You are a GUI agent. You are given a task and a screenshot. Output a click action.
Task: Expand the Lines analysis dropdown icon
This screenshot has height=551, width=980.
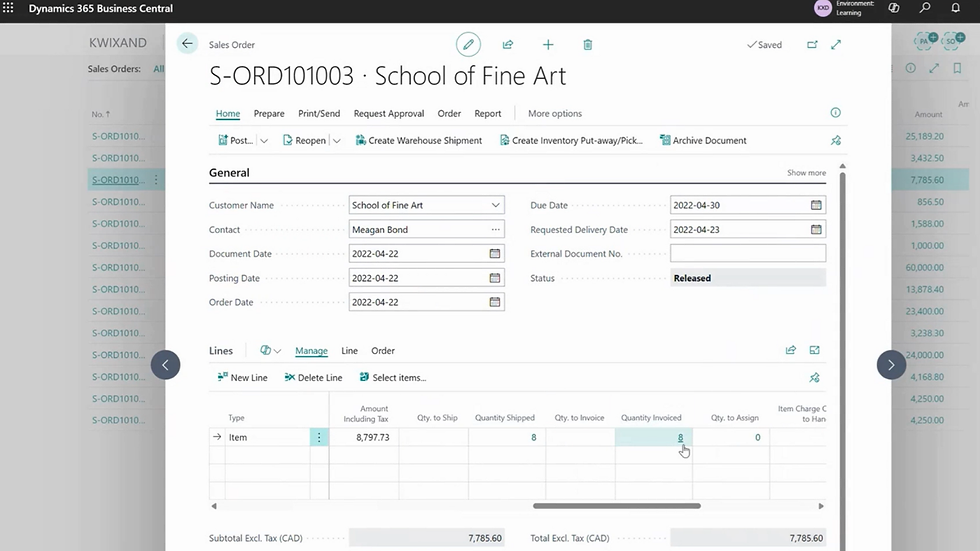click(271, 350)
